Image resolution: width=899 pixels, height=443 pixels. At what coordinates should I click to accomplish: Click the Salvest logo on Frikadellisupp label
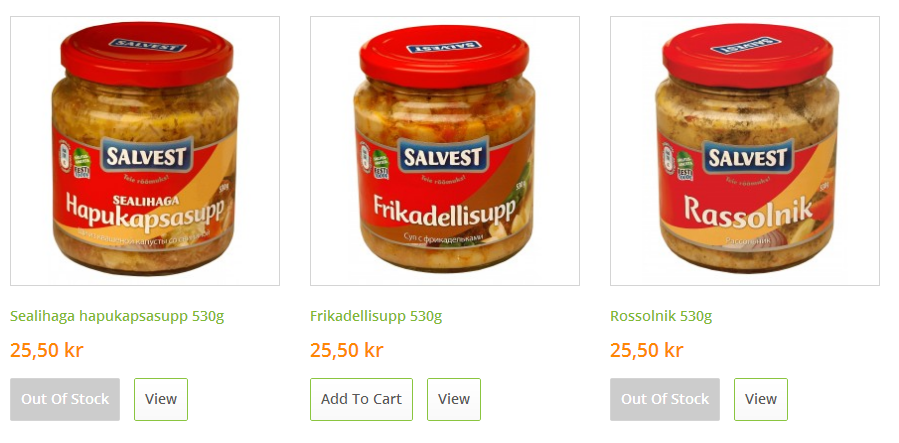(444, 156)
